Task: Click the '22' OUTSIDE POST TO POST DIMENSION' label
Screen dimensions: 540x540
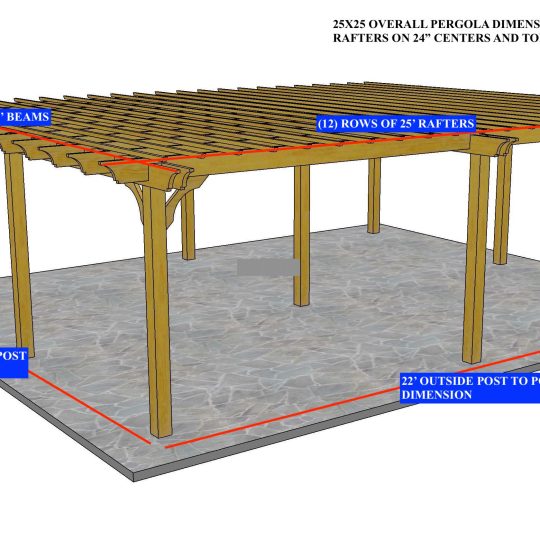Action: tap(470, 387)
